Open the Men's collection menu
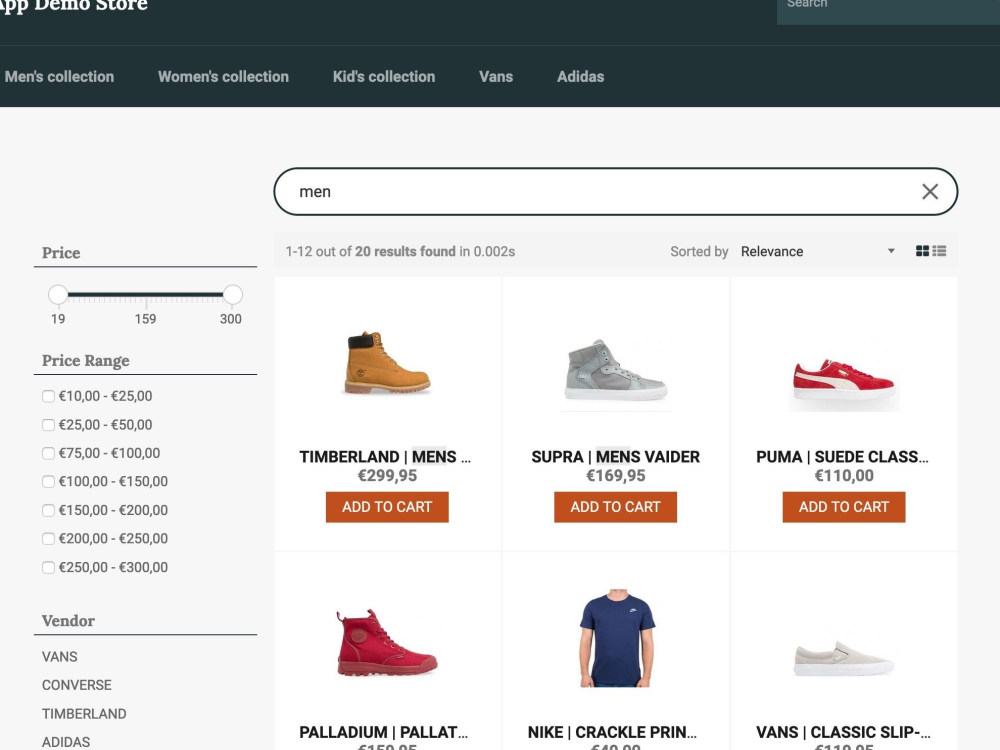The width and height of the screenshot is (1000, 750). [59, 76]
